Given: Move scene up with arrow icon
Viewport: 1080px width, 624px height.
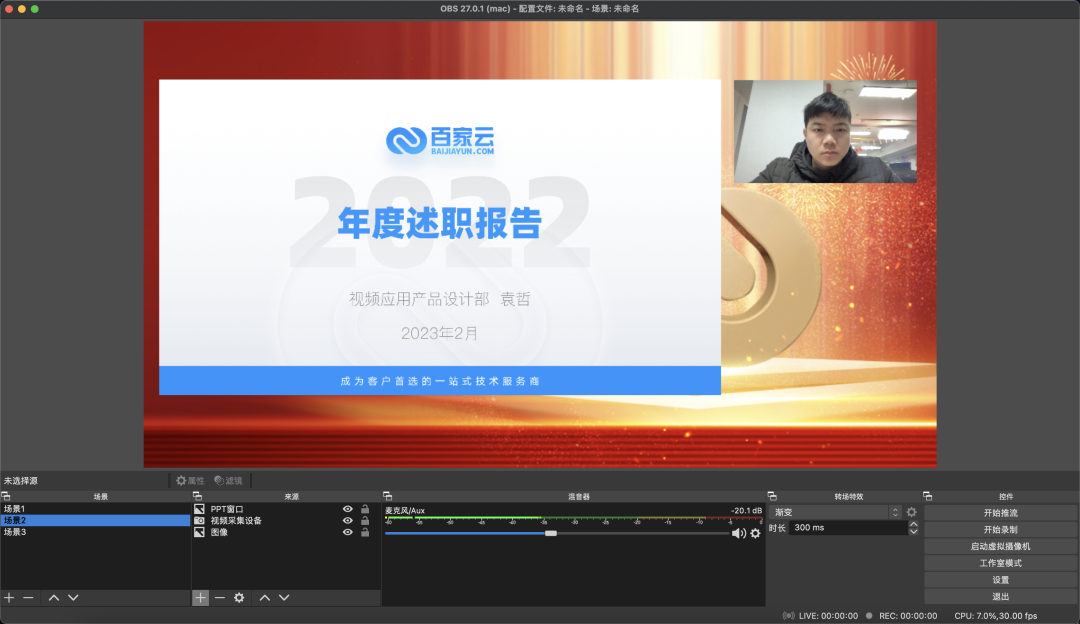Looking at the screenshot, I should pos(54,597).
